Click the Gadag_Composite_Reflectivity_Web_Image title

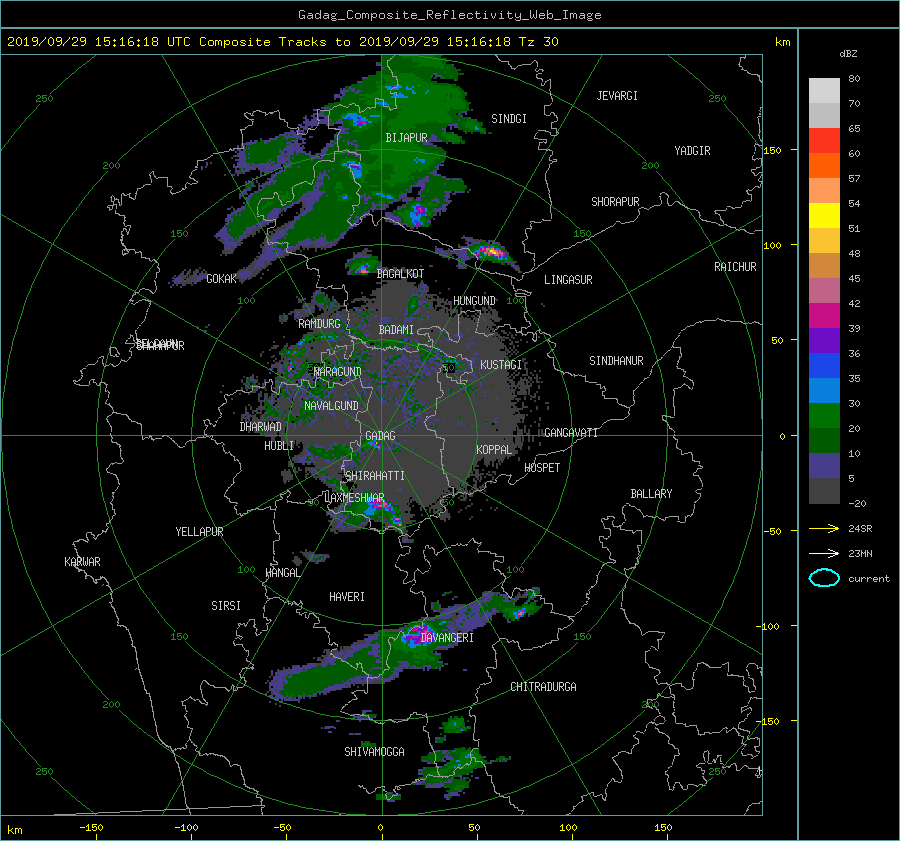point(449,15)
